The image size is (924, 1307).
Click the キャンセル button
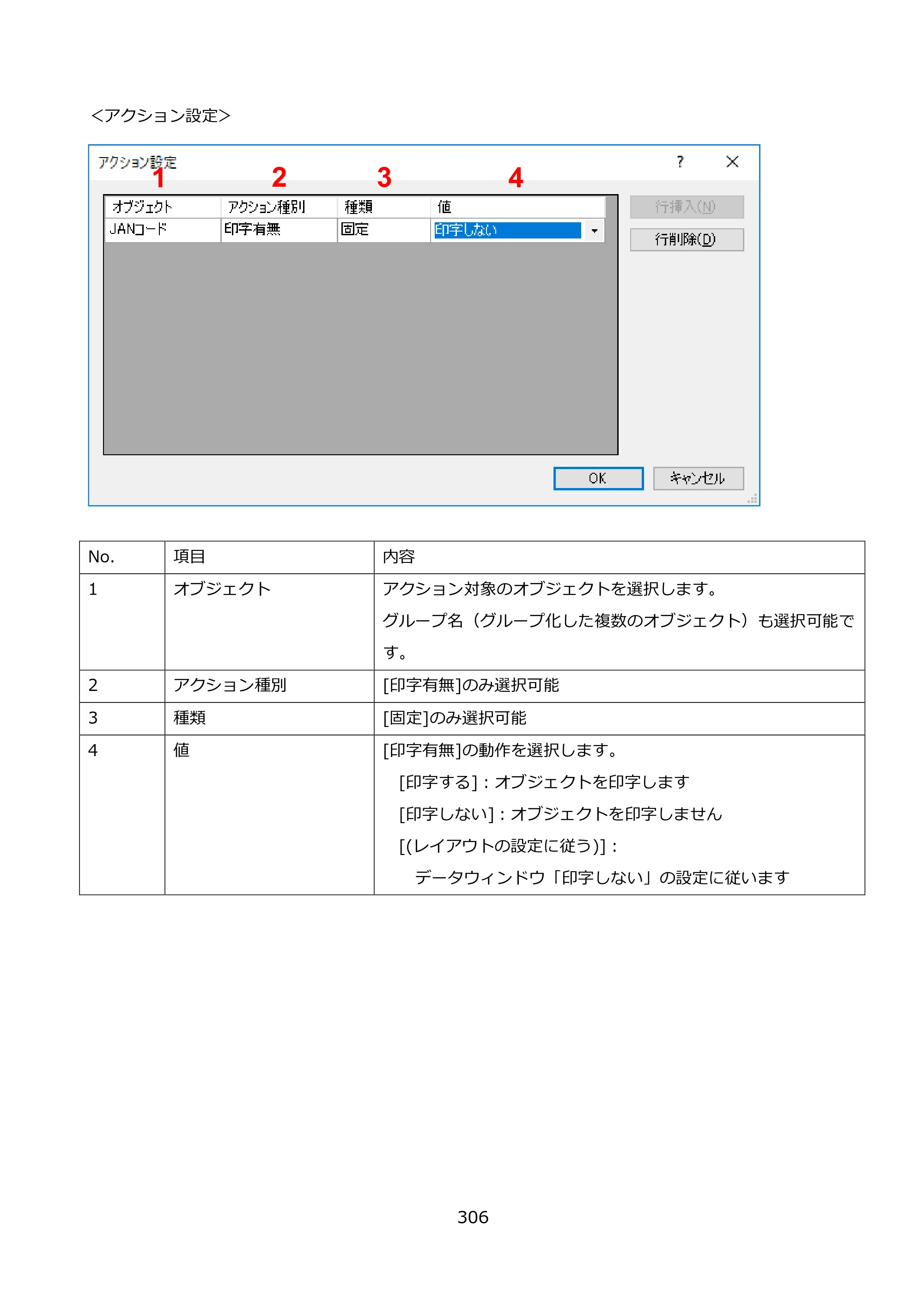pos(698,478)
